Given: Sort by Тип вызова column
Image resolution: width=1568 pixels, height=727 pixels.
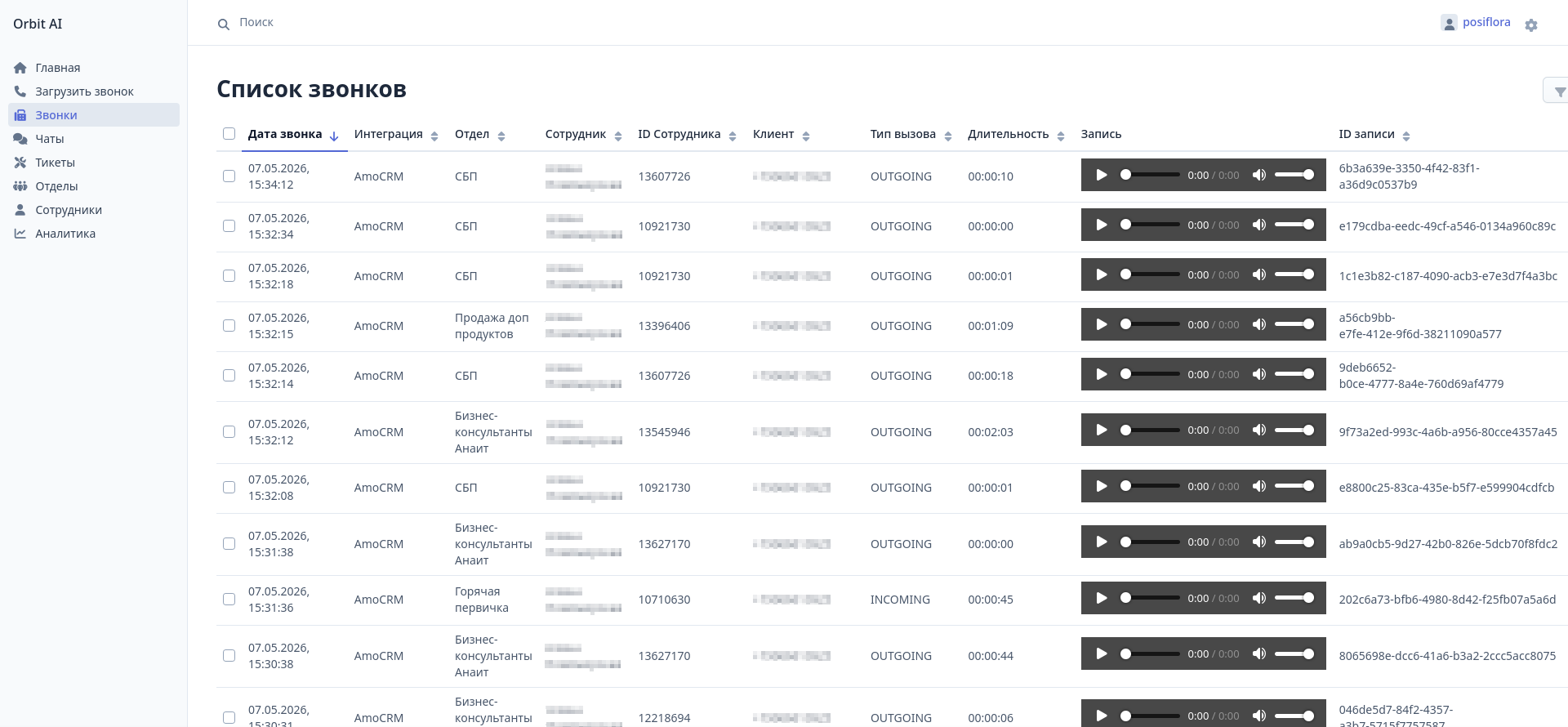Looking at the screenshot, I should (911, 135).
